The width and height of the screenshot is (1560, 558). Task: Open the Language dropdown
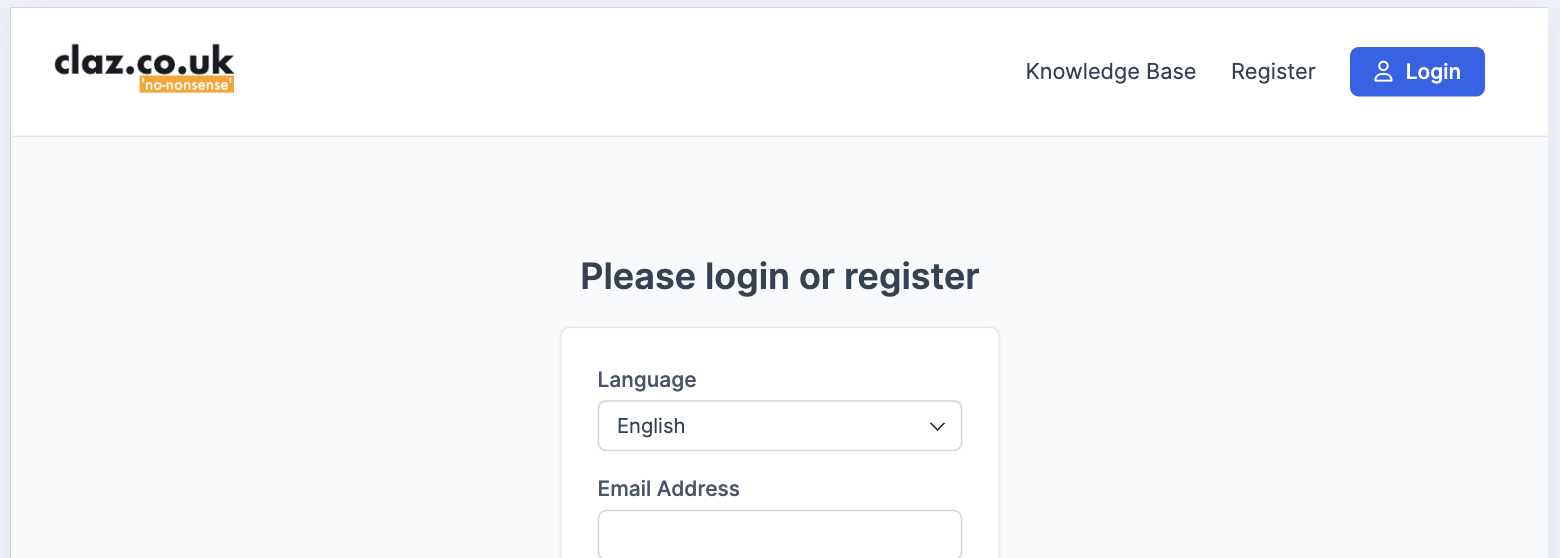coord(779,426)
